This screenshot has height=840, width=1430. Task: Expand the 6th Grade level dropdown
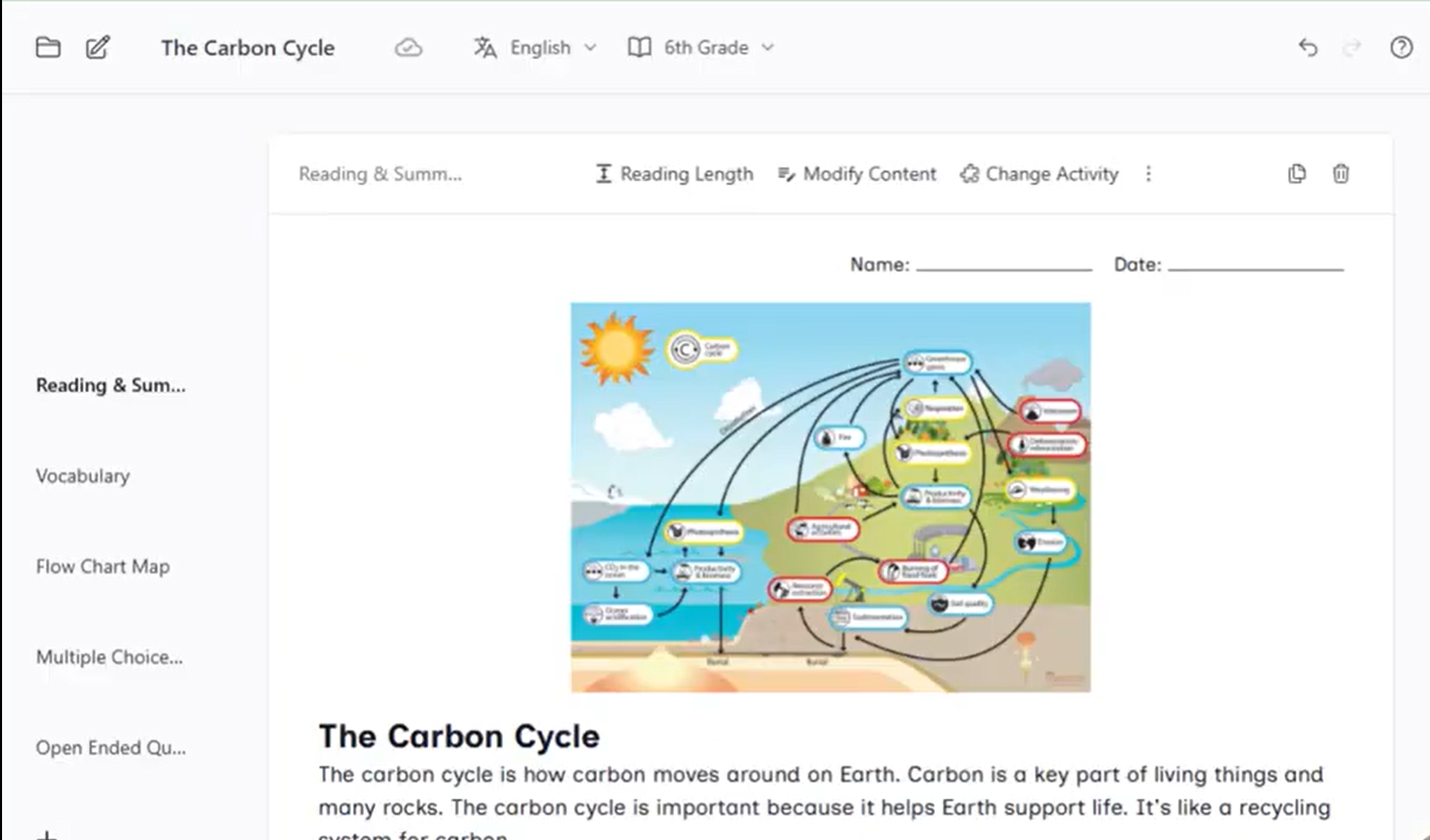[701, 48]
